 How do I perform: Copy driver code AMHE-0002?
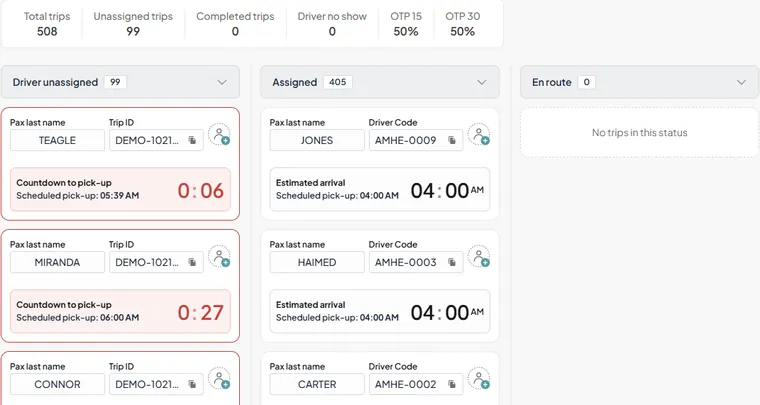coord(452,385)
